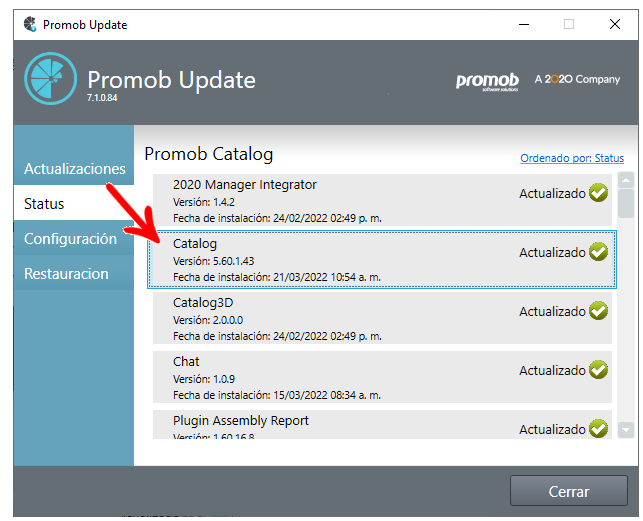
Task: Minimize the Promob Update window
Action: [x=524, y=25]
